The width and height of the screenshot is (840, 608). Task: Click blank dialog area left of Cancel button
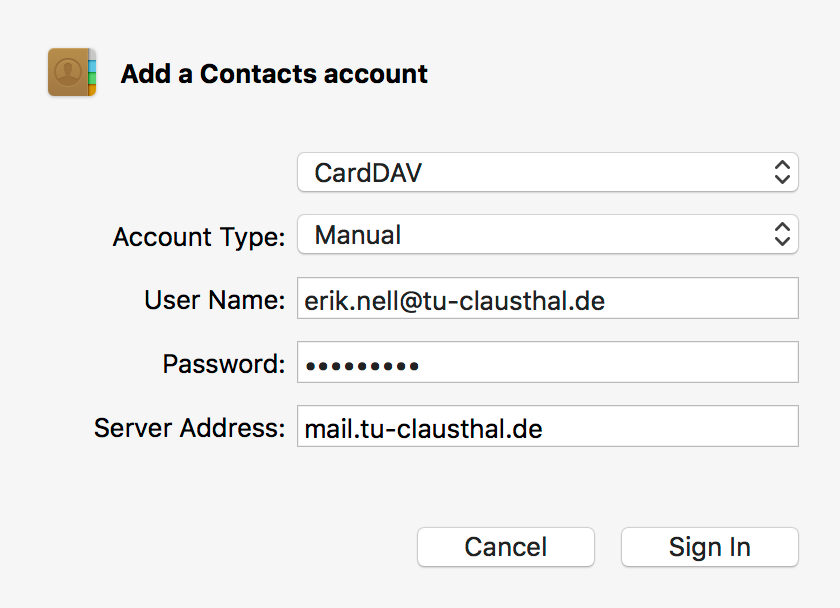pos(214,547)
